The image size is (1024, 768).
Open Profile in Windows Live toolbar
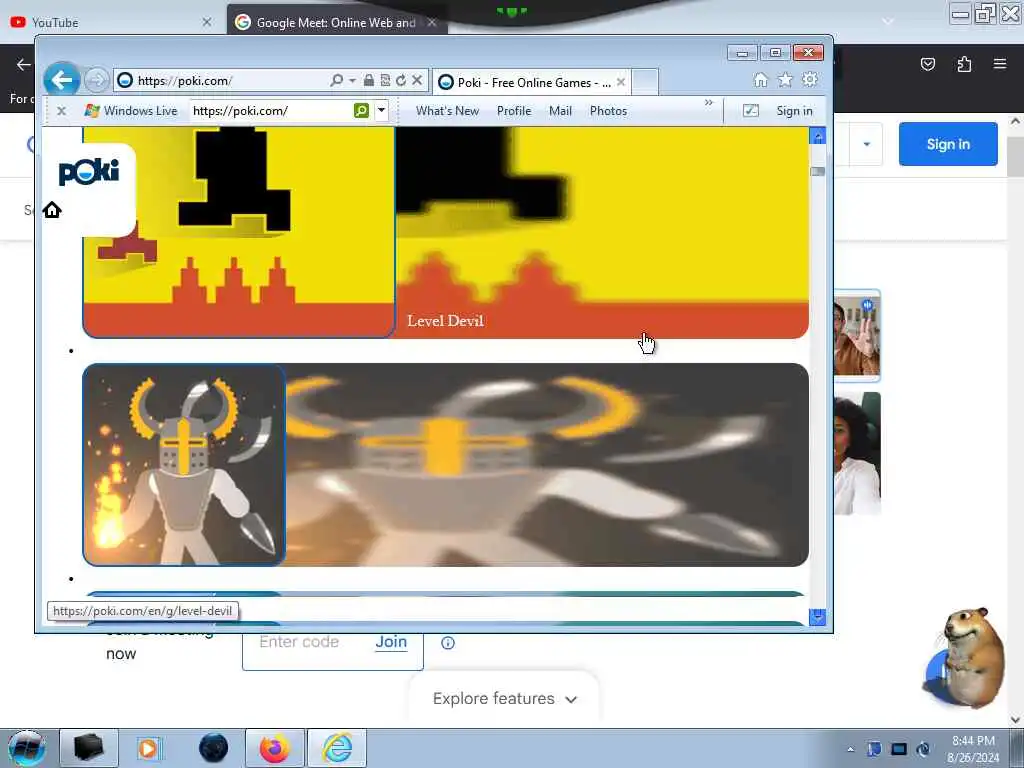(514, 111)
